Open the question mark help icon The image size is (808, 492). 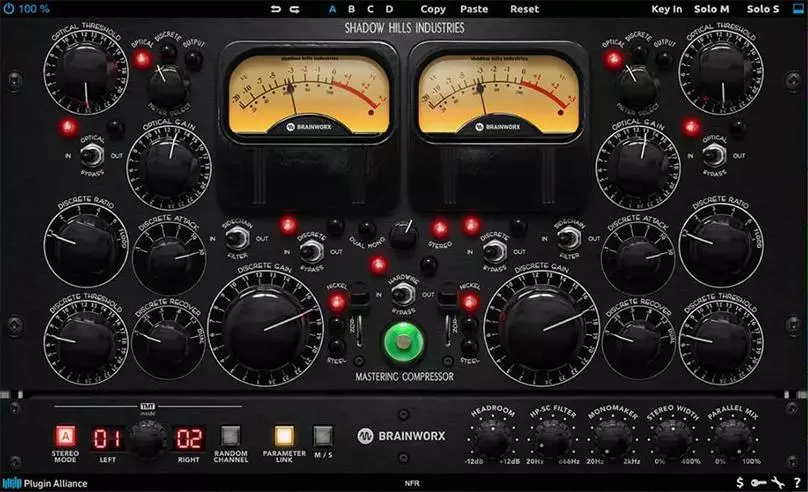coord(797,483)
